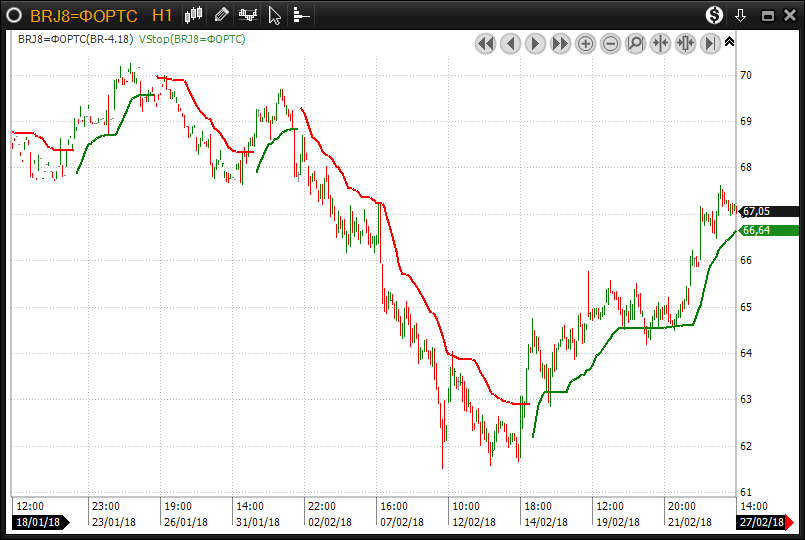
Task: Open the BRJ8=ФОРТС instrument selector
Action: click(84, 16)
